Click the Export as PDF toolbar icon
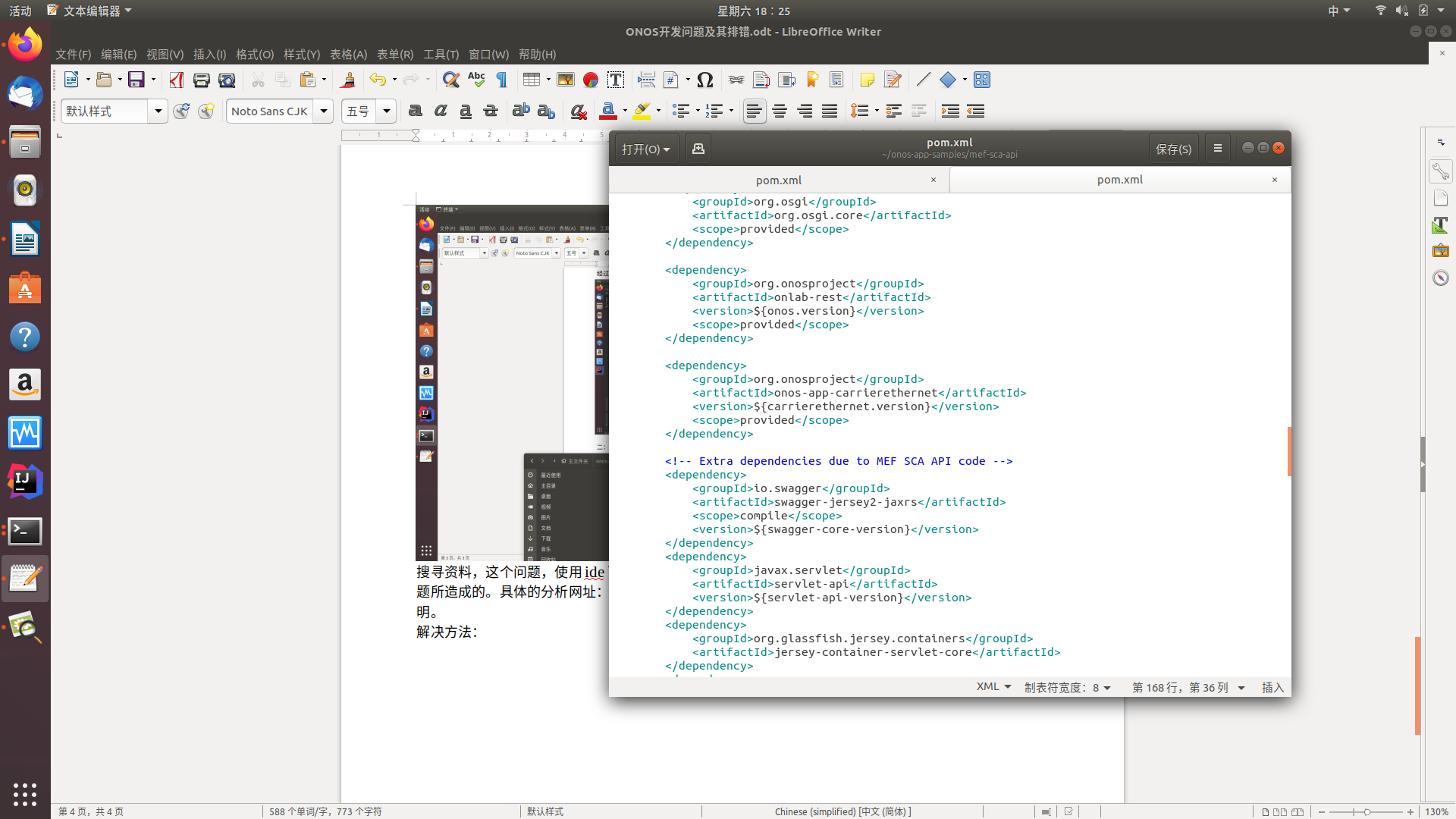The image size is (1456, 819). pos(176,80)
